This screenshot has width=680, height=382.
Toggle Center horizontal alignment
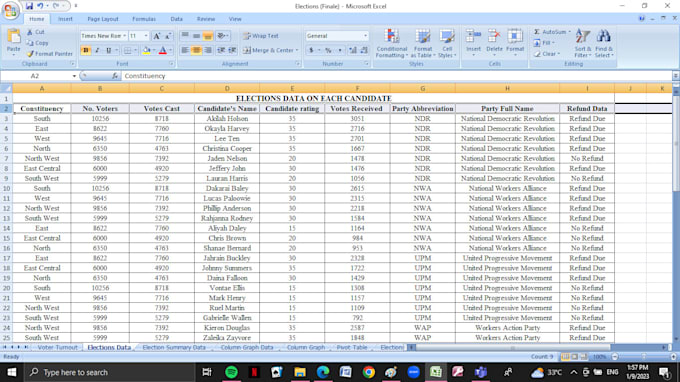click(196, 50)
